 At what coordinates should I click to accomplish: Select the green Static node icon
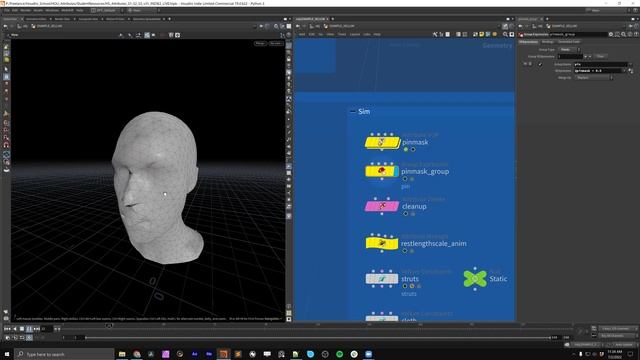point(475,279)
